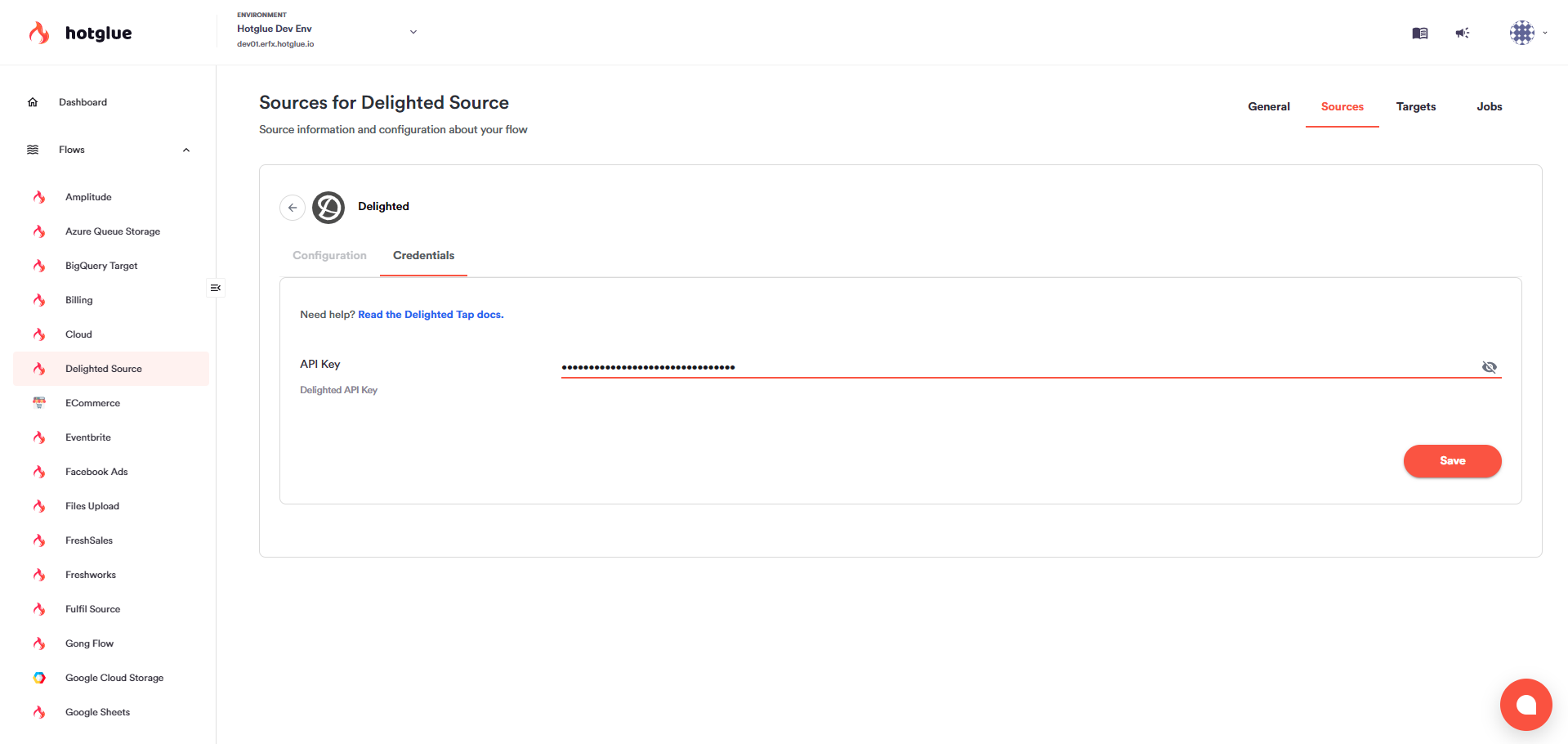Click the hotglue flame logo

point(39,33)
